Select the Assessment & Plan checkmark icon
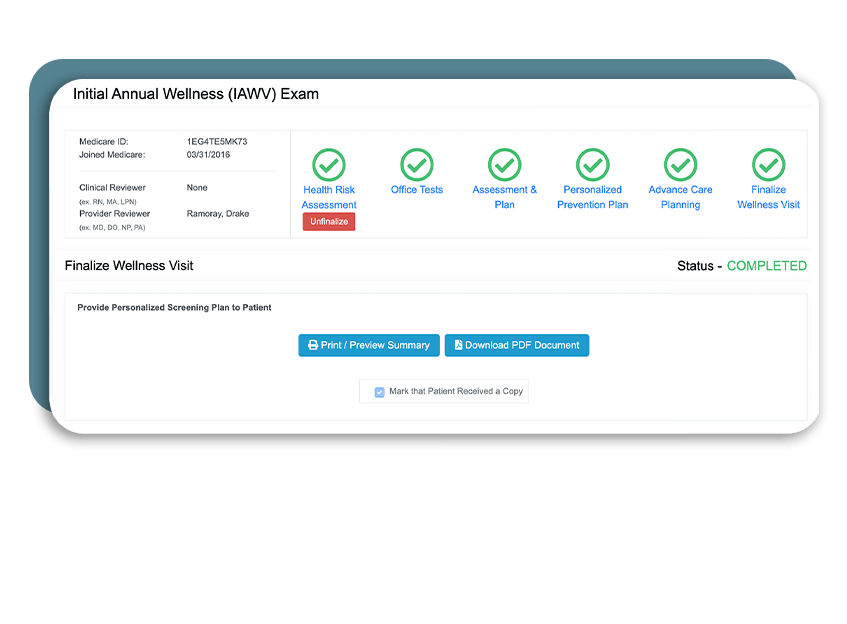Image resolution: width=847 pixels, height=624 pixels. (x=505, y=164)
